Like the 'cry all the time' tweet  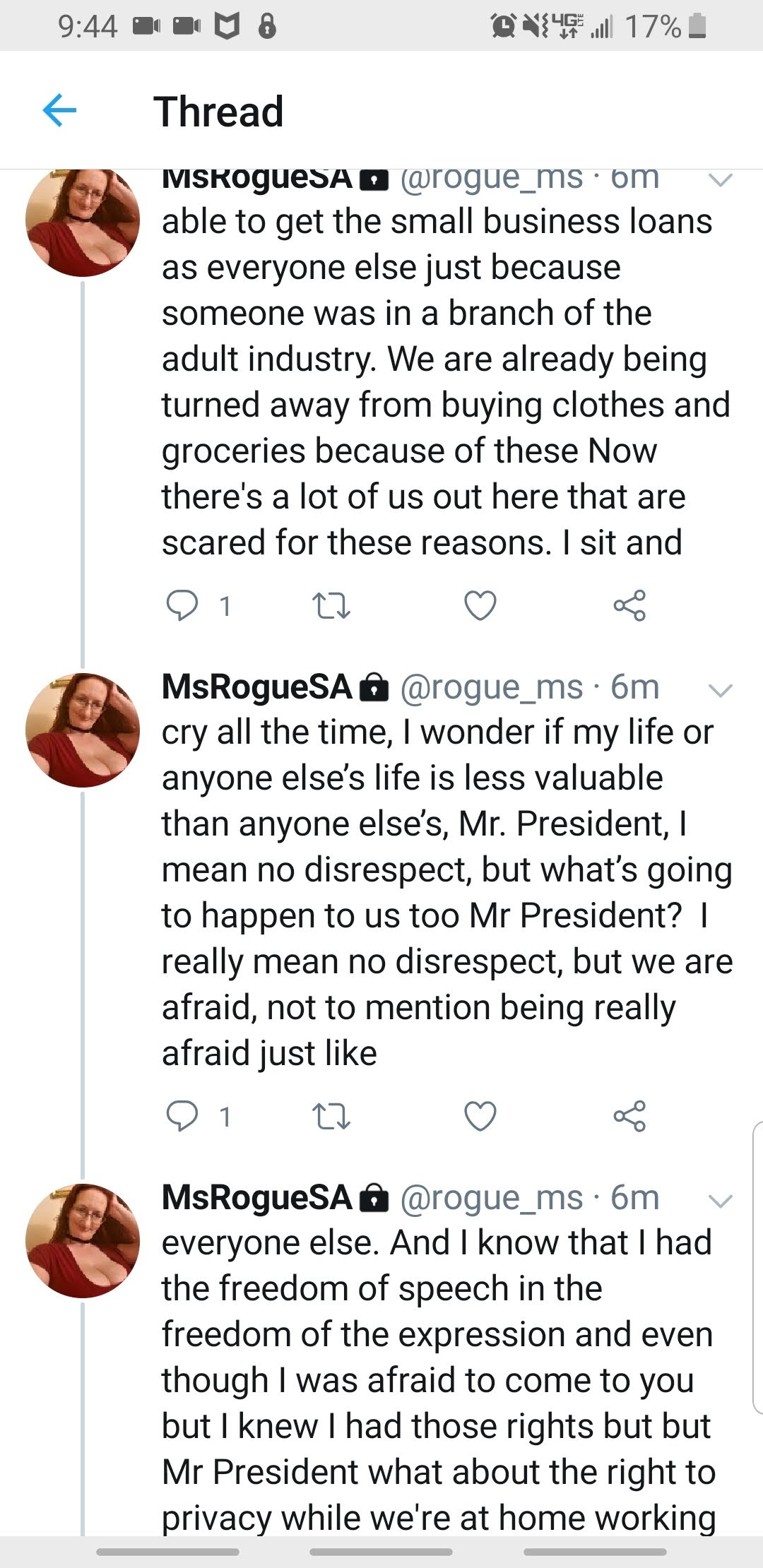[480, 1117]
